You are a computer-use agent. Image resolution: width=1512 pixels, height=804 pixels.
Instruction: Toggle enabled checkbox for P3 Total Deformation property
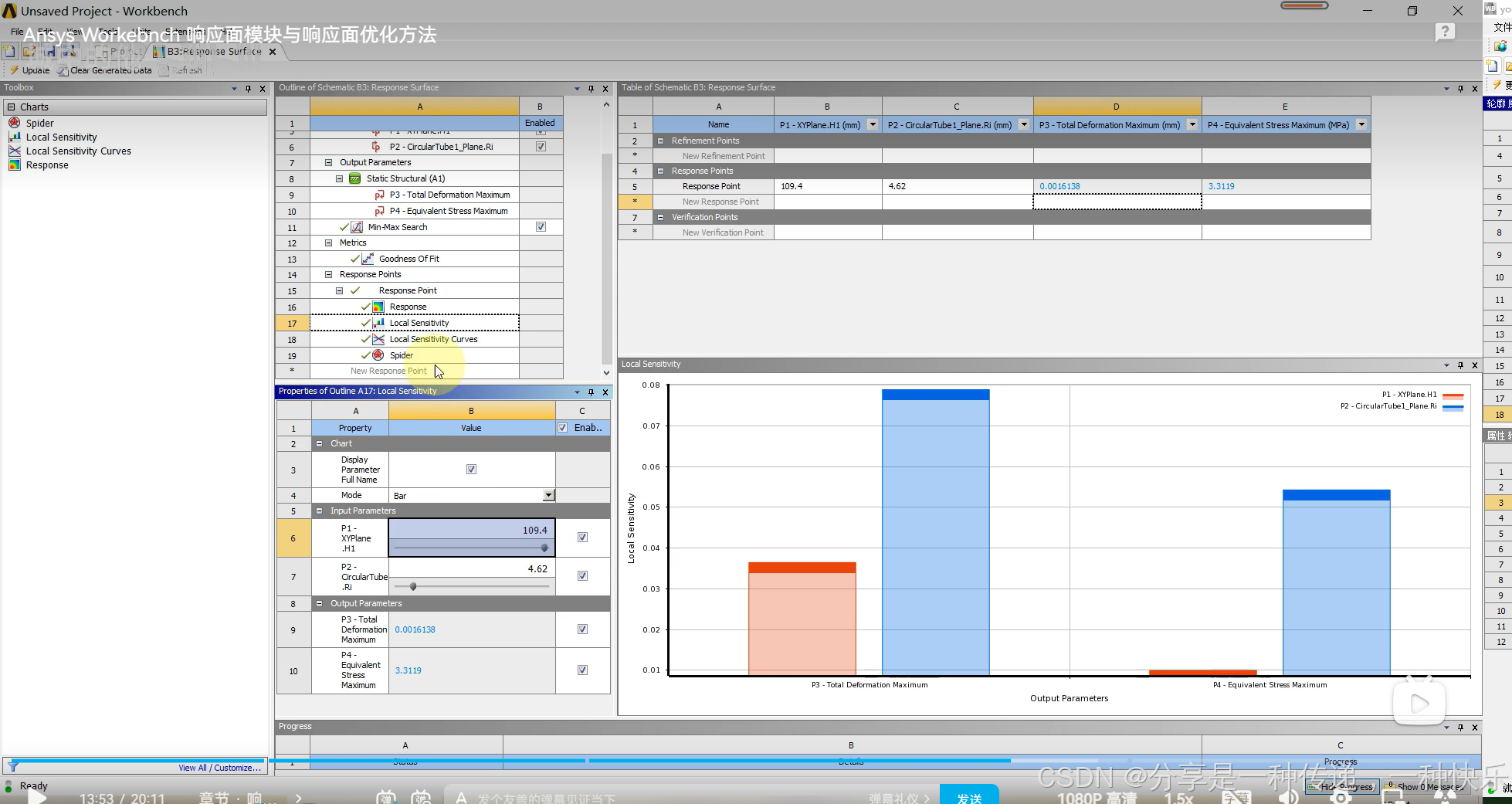point(582,629)
